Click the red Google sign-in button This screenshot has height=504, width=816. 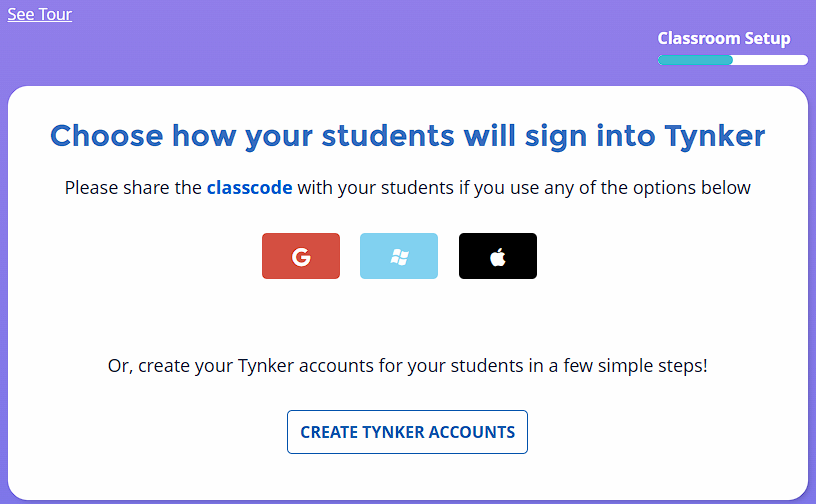pyautogui.click(x=301, y=256)
